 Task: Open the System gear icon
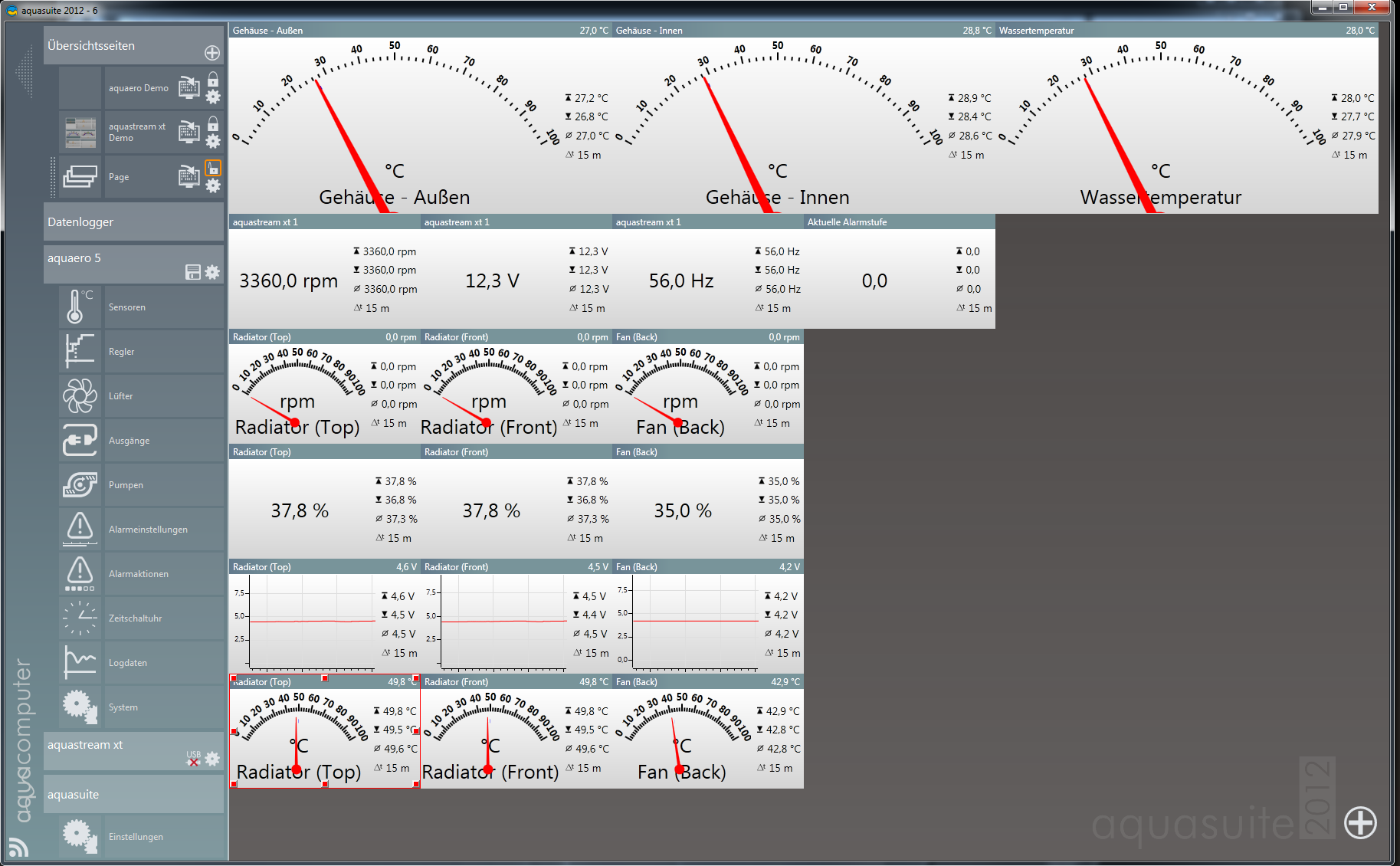80,707
